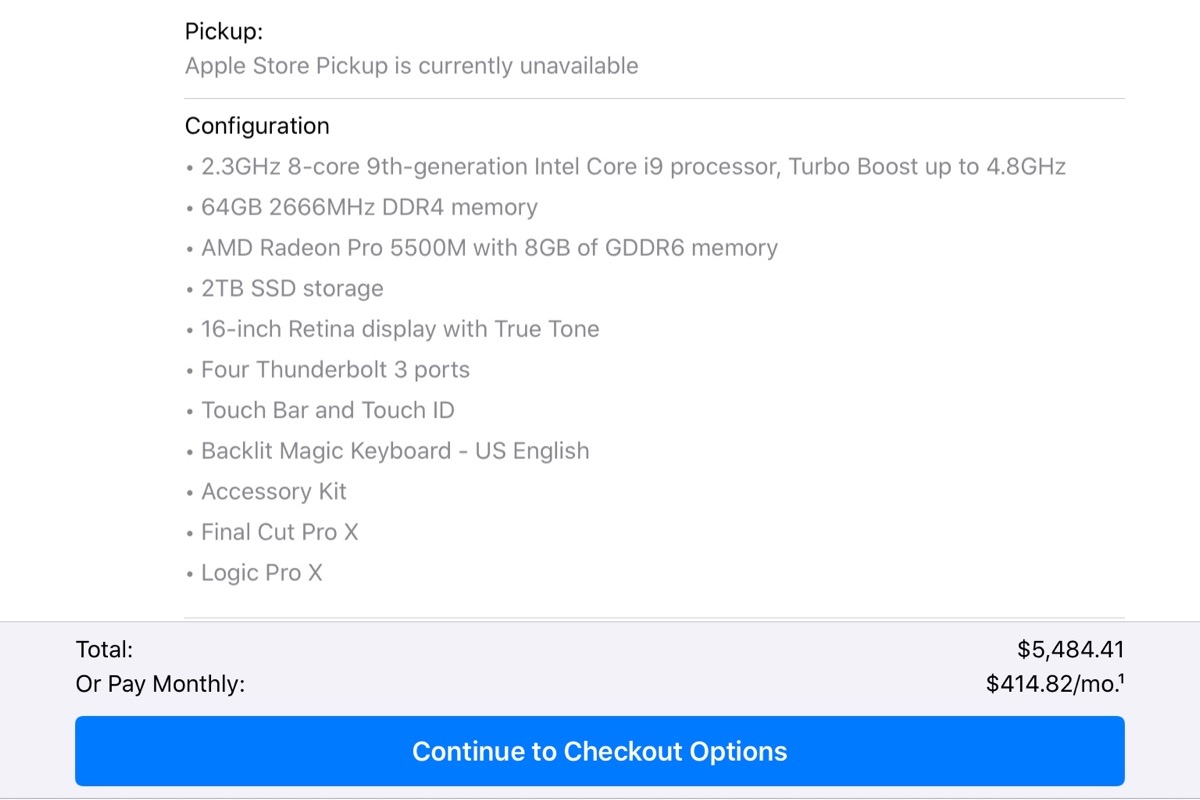Click the Total label
The image size is (1200, 800).
[x=104, y=650]
